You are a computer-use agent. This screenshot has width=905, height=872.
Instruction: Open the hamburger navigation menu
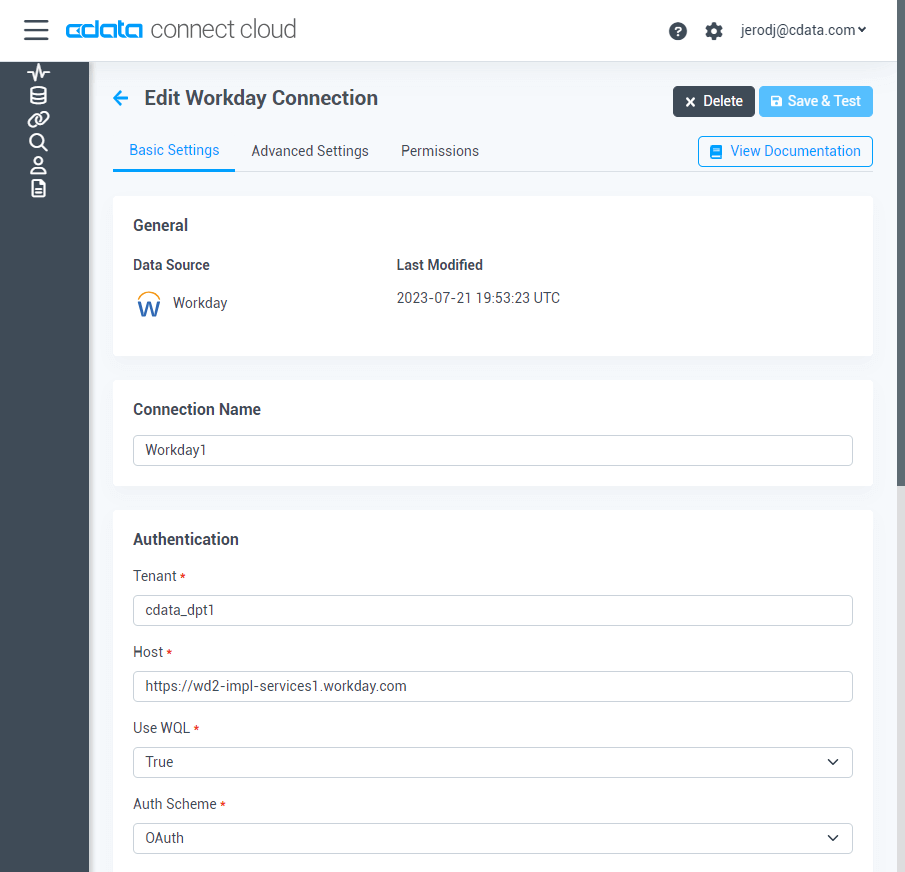[36, 30]
